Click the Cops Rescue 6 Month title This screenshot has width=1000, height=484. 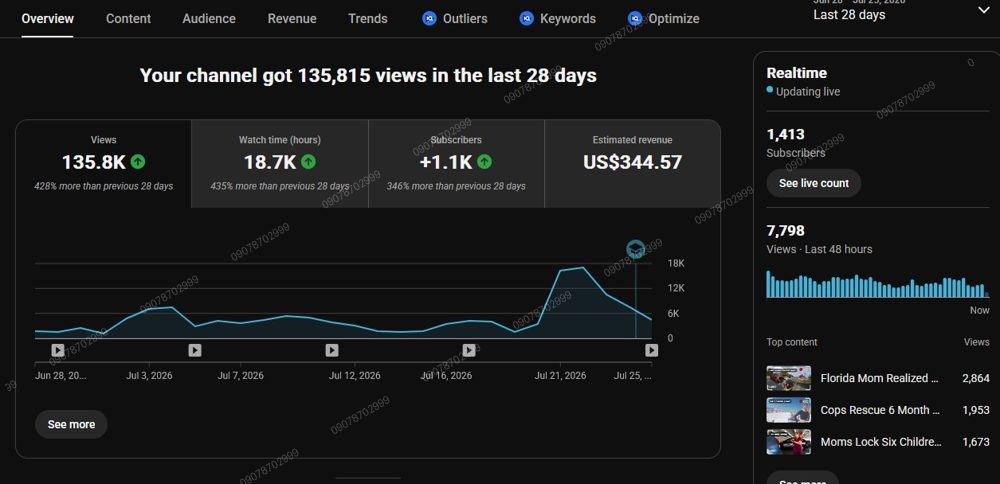tap(880, 410)
